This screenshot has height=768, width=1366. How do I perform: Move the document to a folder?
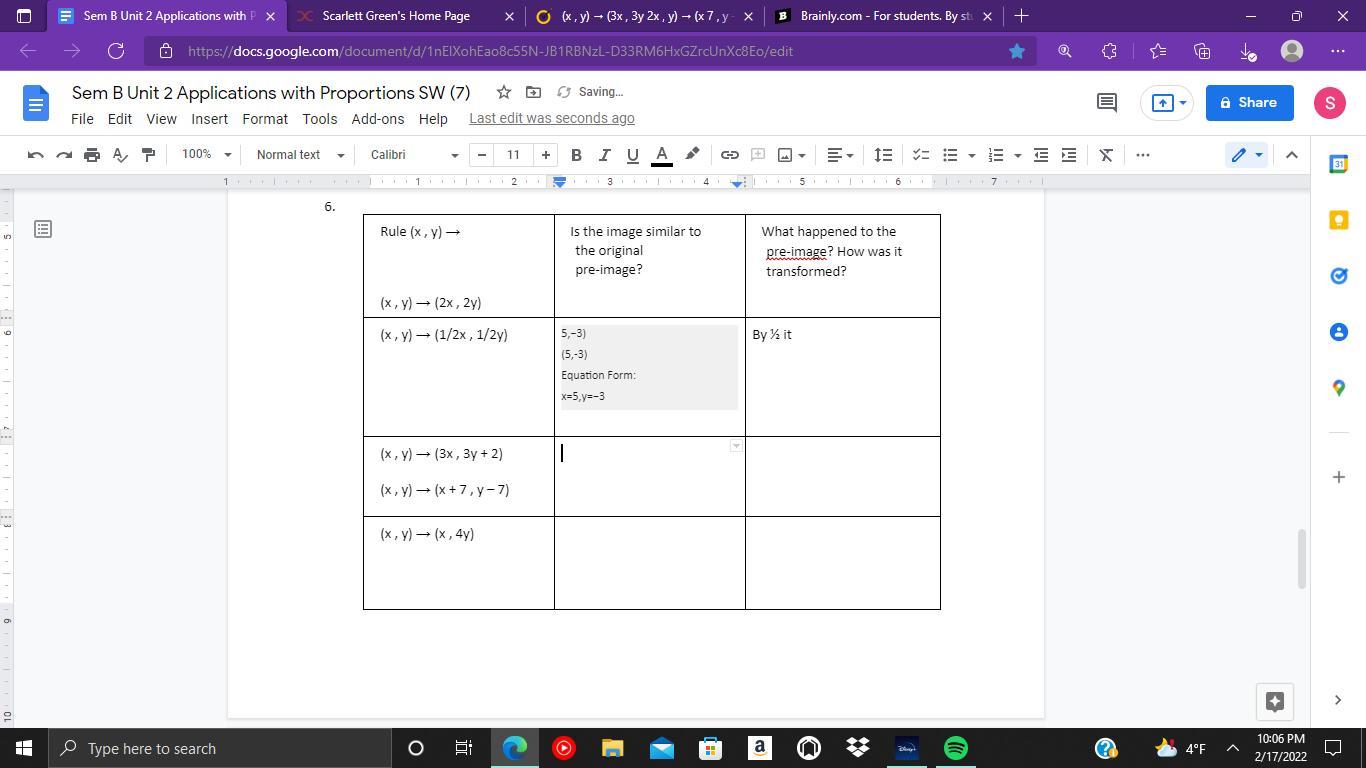tap(533, 92)
